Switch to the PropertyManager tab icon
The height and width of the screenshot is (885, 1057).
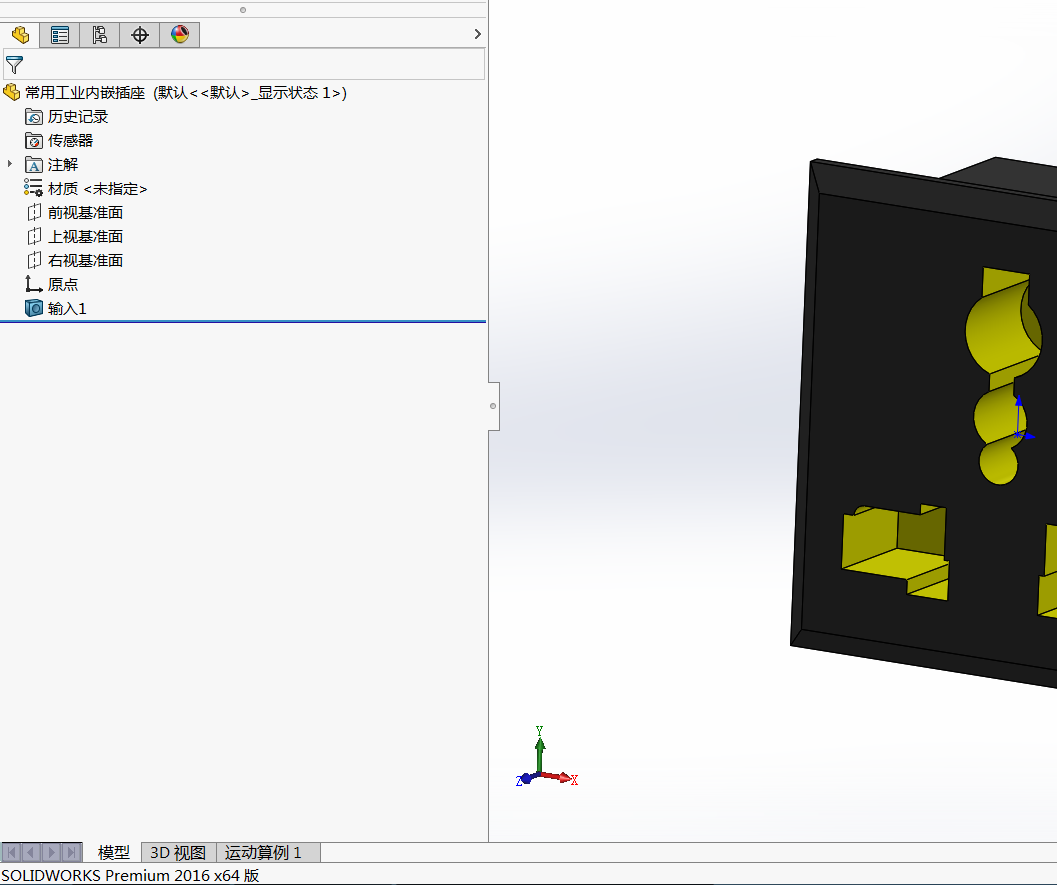point(60,35)
